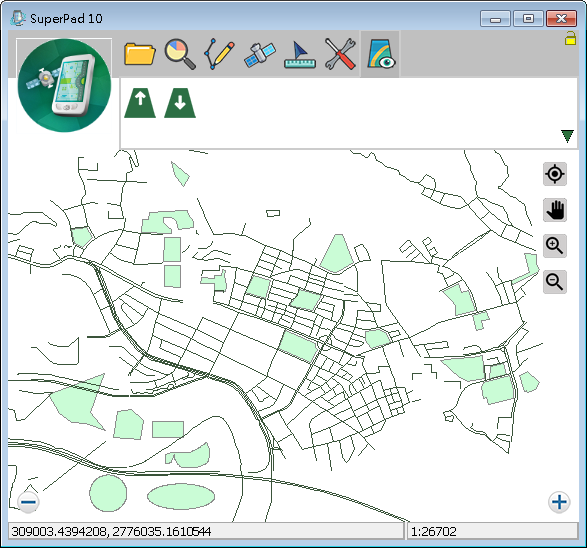Click the magnifier pie chart query icon
Image resolution: width=587 pixels, height=548 pixels.
(x=180, y=54)
